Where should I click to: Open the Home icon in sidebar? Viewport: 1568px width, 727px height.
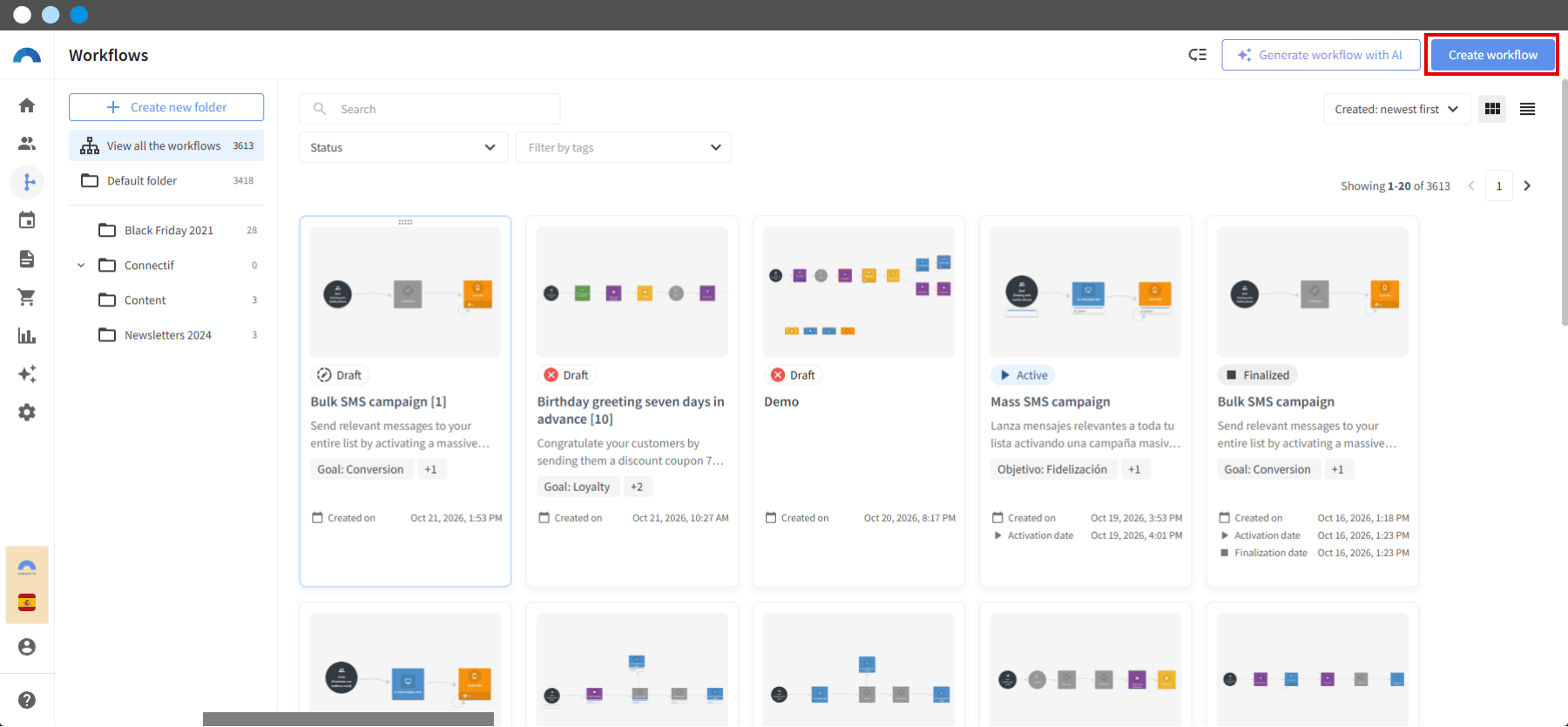(x=27, y=105)
